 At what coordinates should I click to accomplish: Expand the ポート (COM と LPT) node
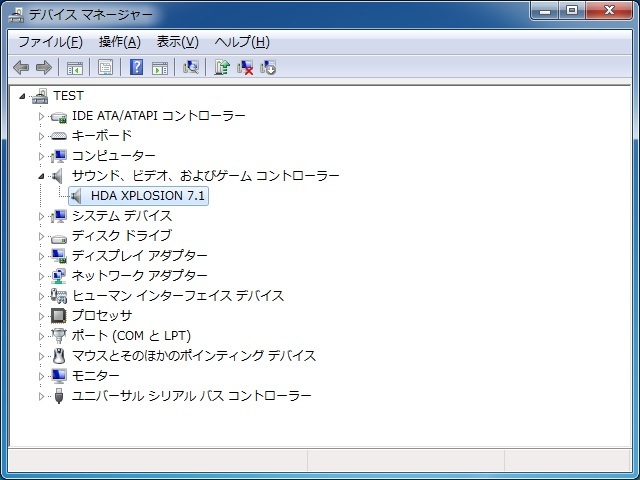[41, 336]
